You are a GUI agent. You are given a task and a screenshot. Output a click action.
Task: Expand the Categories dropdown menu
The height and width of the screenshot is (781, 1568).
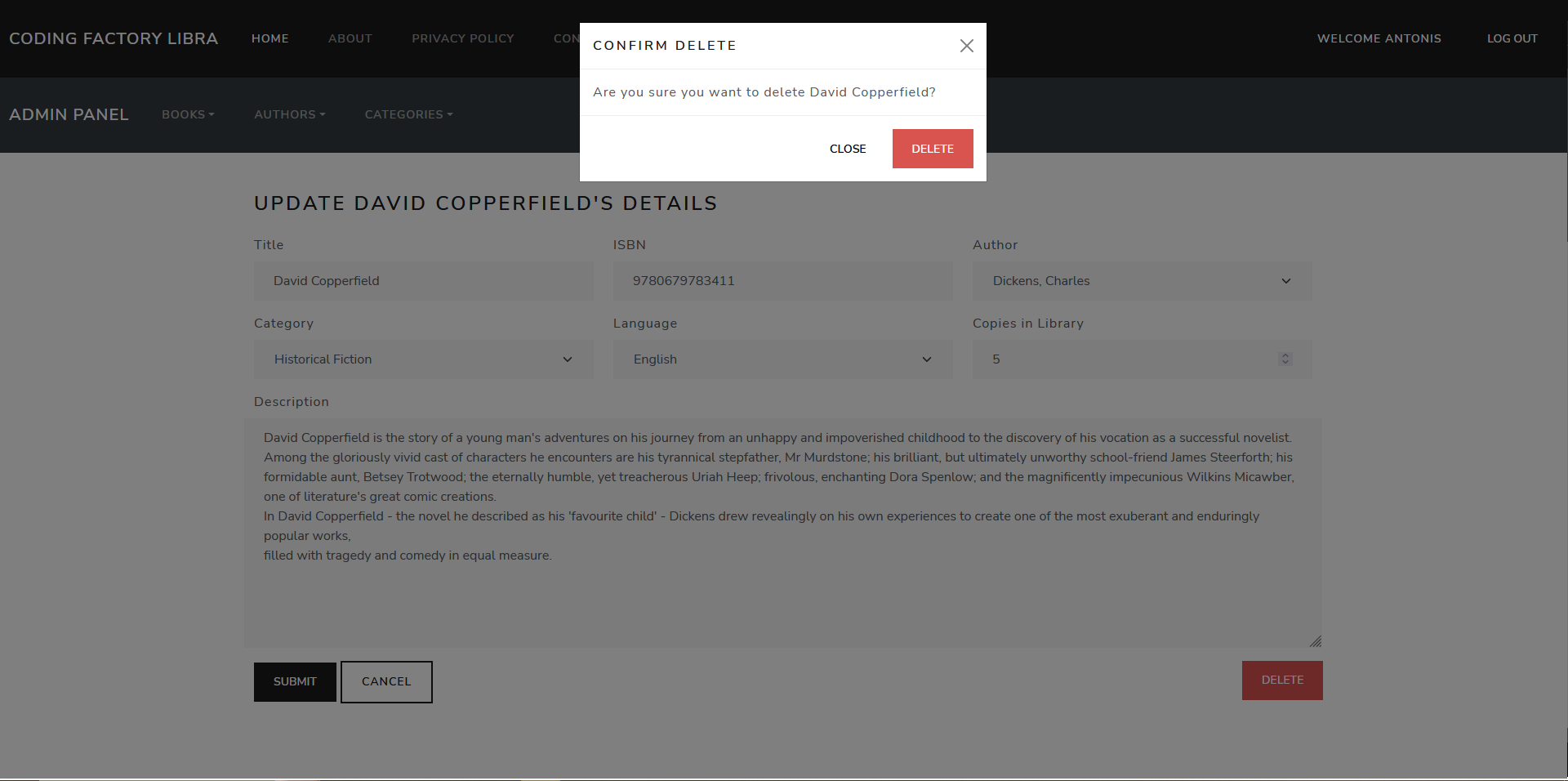[x=409, y=114]
